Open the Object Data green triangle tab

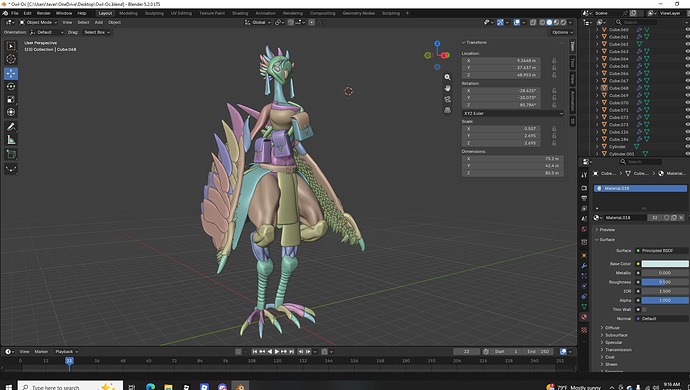(584, 306)
